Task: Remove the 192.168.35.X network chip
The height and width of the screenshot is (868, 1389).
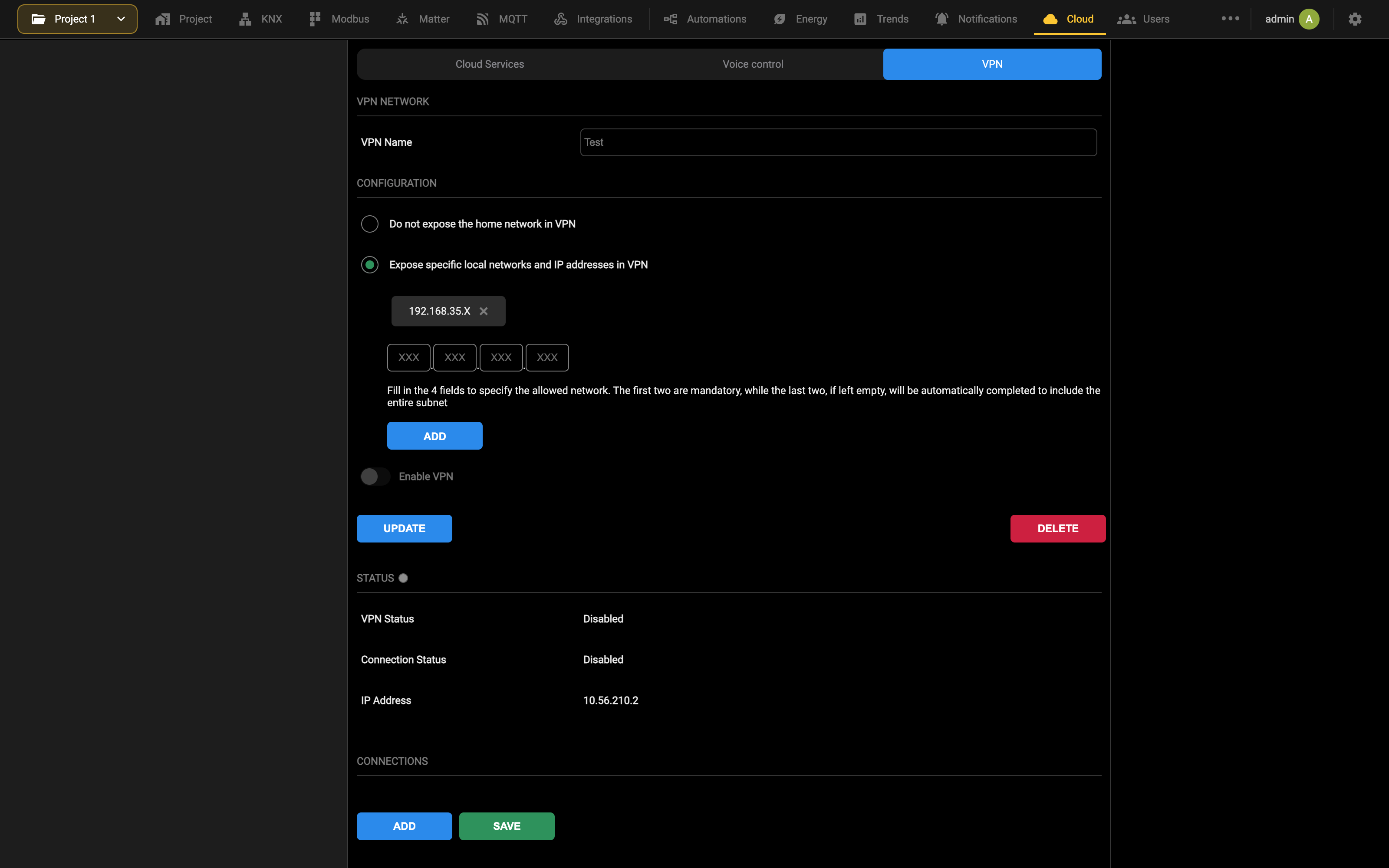Action: 484,311
